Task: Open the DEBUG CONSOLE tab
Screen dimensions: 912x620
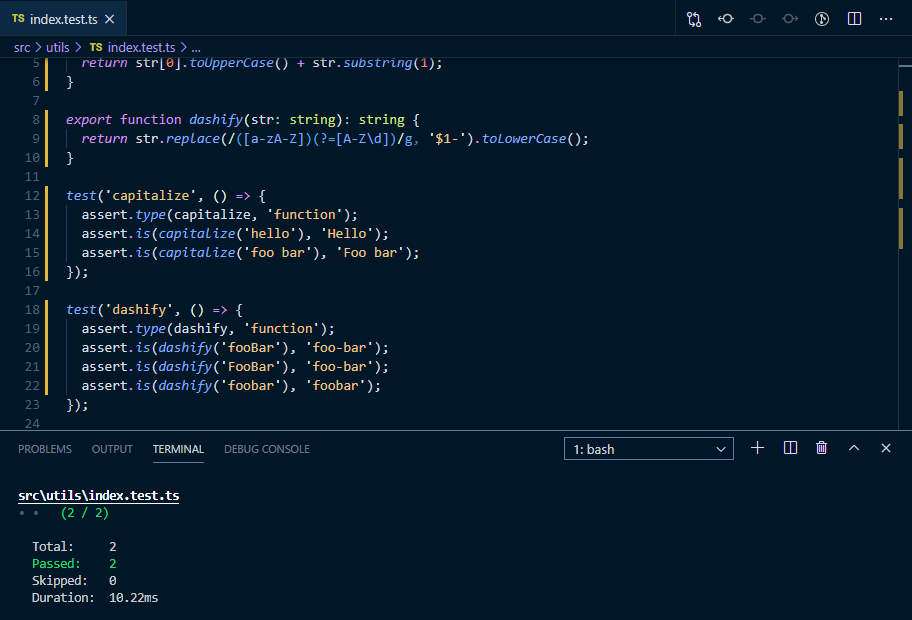Action: pyautogui.click(x=266, y=449)
